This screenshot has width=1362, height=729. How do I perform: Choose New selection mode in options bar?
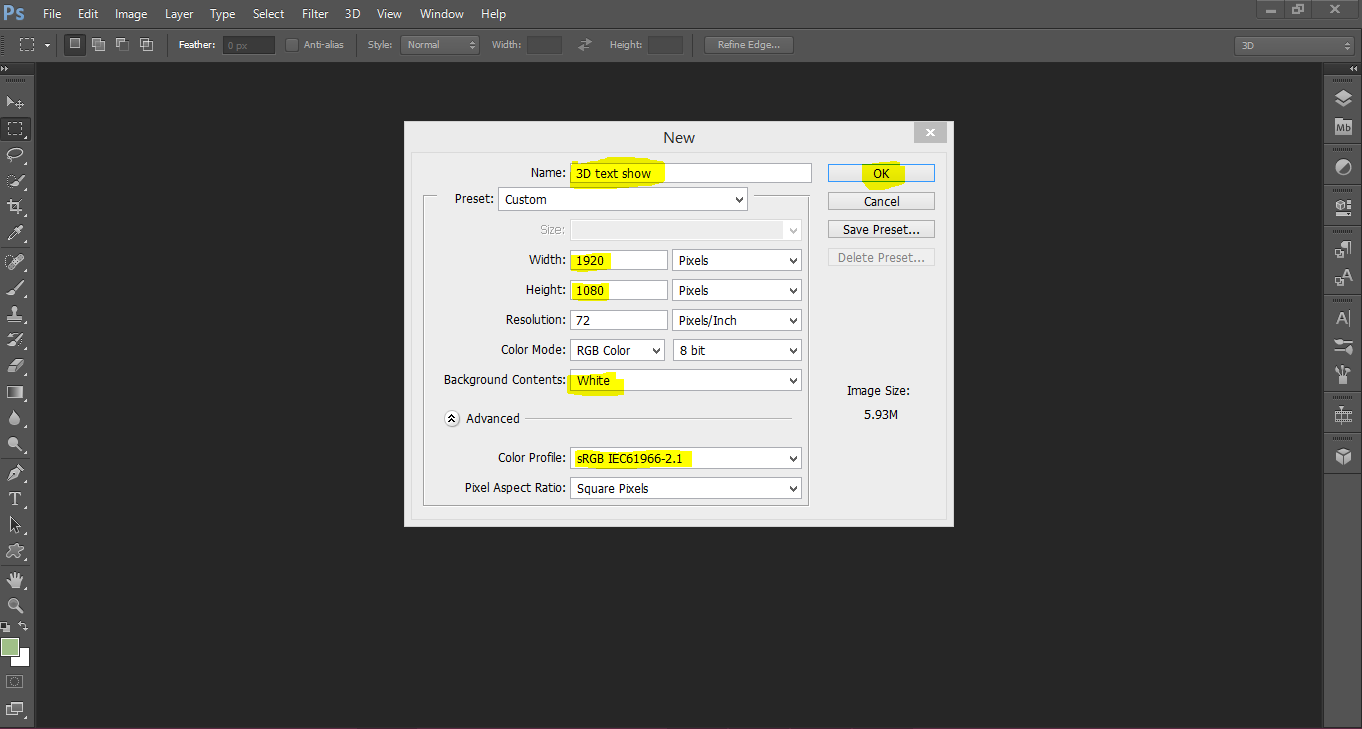click(75, 45)
